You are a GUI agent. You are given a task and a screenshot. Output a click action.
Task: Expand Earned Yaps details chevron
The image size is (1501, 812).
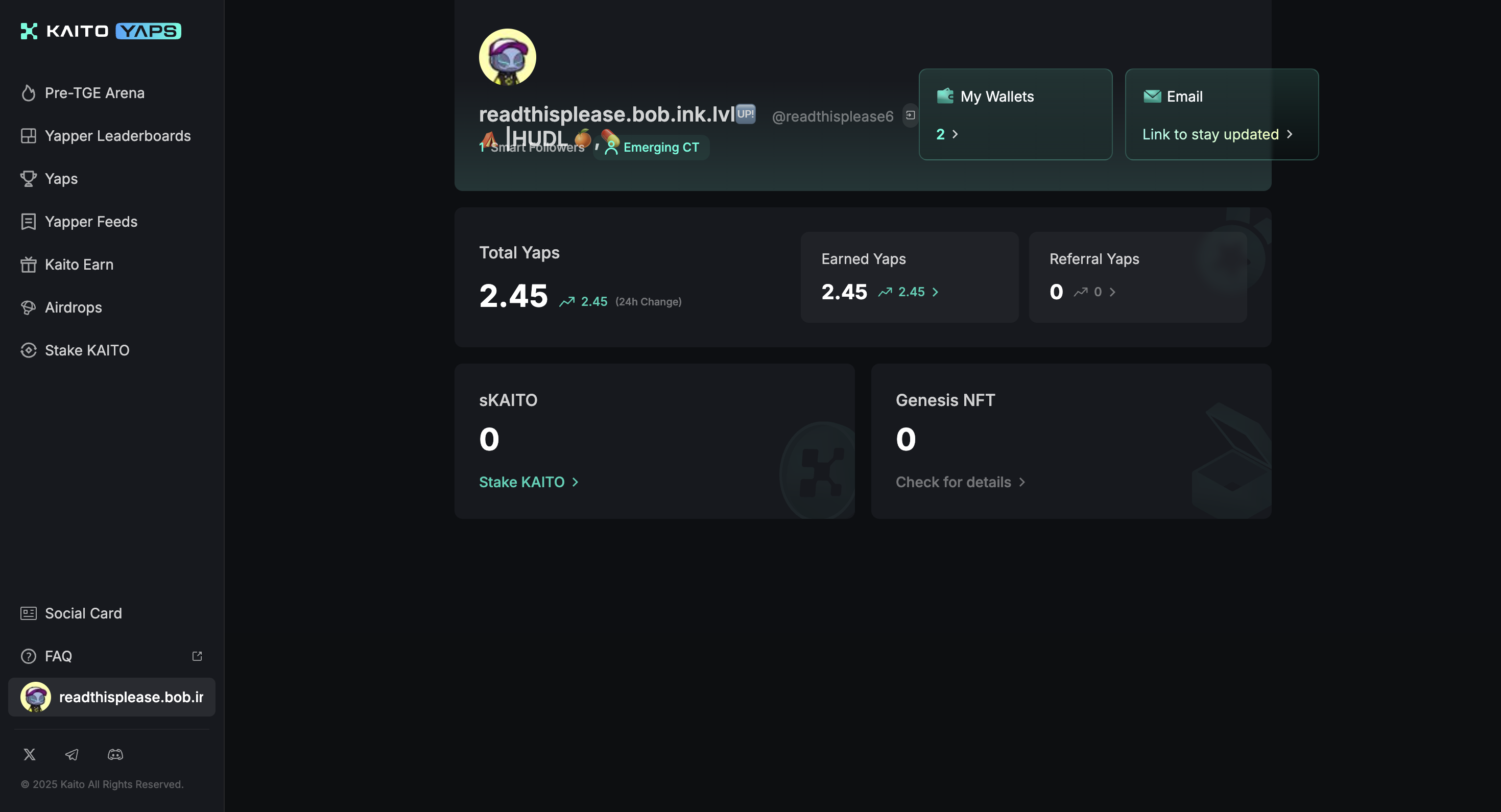935,292
